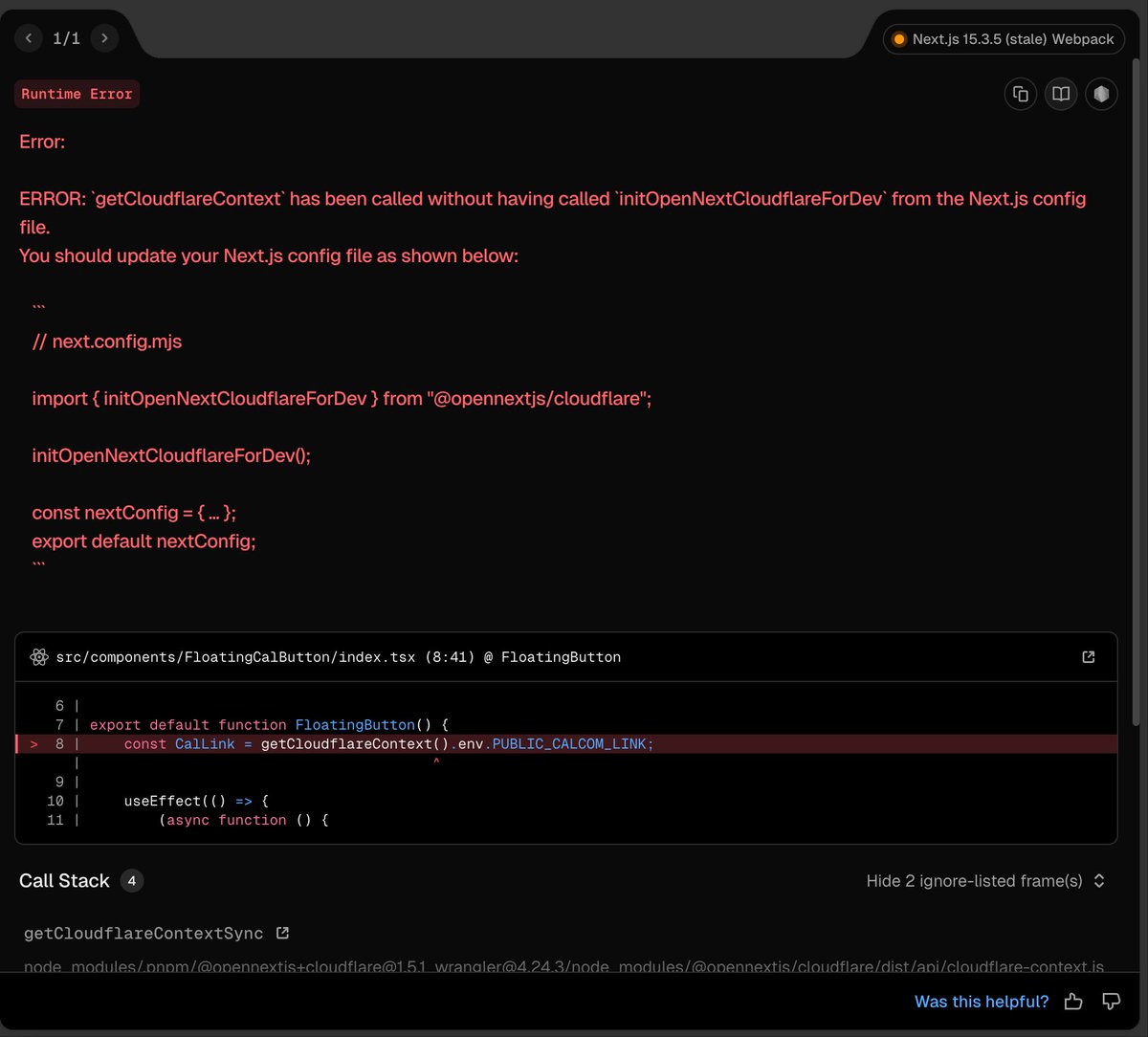This screenshot has width=1148, height=1037.
Task: Click 'initOpenNextCloudflareForDev();' call line
Action: point(171,455)
